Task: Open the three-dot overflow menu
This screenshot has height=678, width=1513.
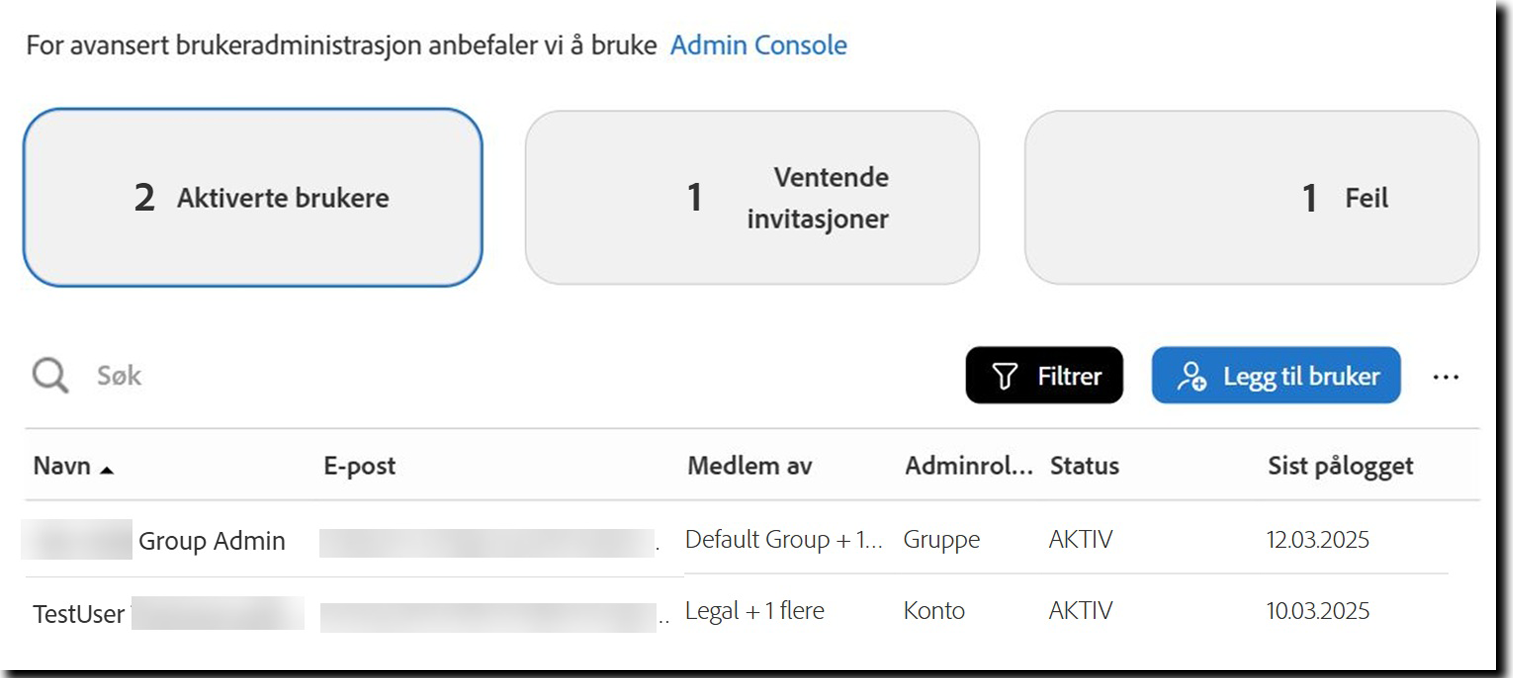Action: 1448,375
